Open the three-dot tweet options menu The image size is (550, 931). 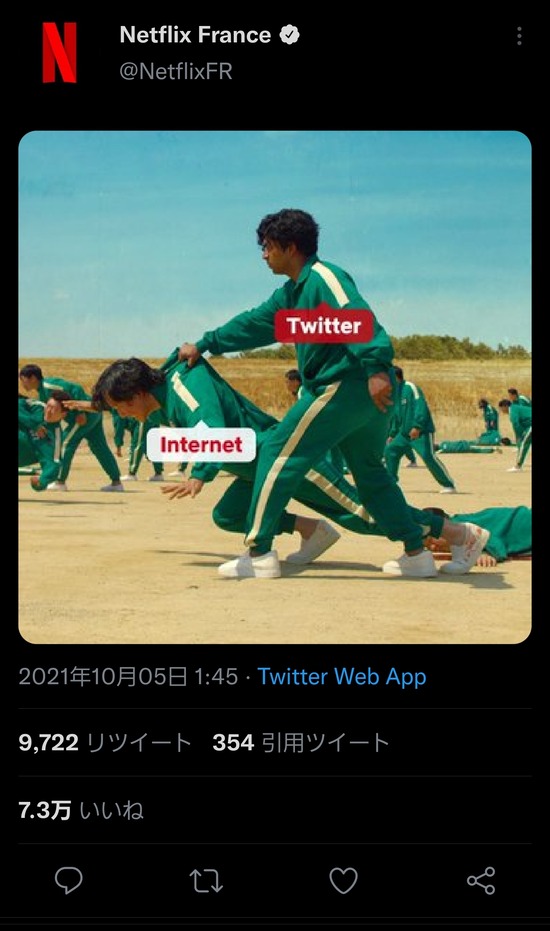(x=520, y=36)
